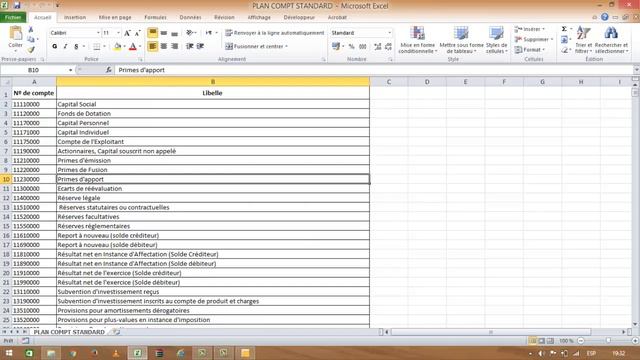Toggle bottom vertical alignment

click(x=174, y=33)
